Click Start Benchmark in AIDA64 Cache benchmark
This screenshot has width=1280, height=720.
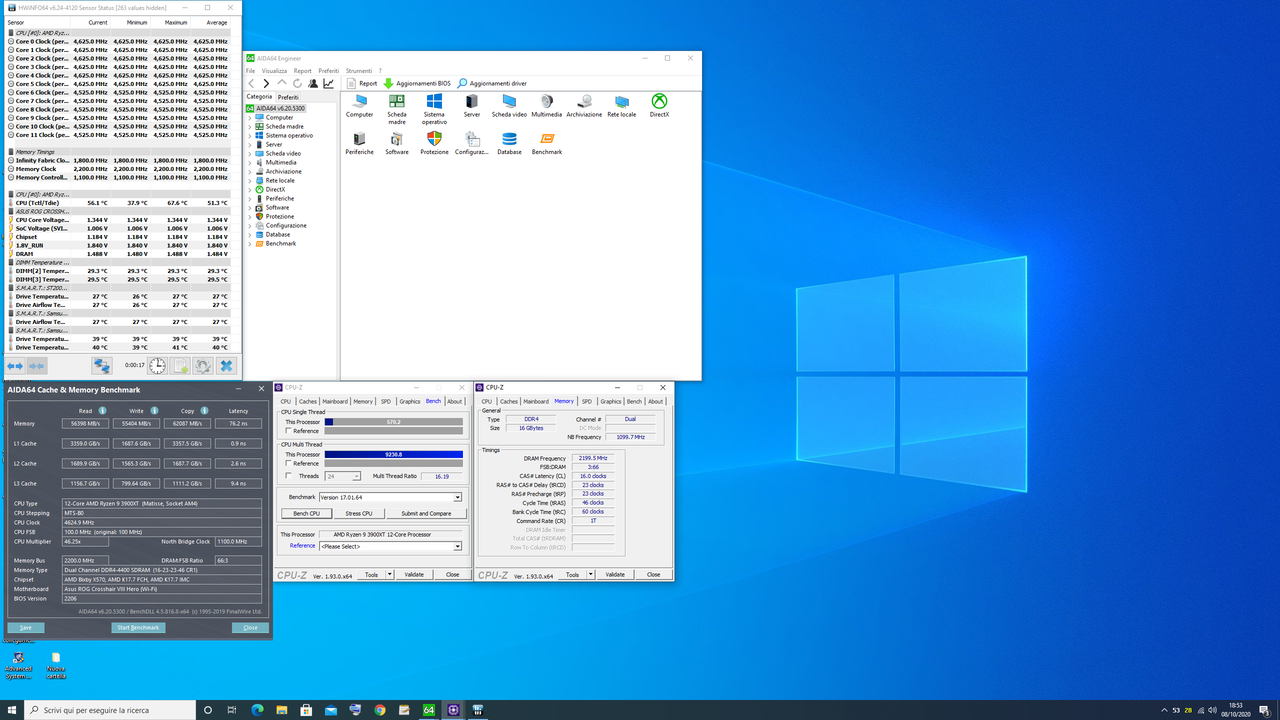click(137, 627)
